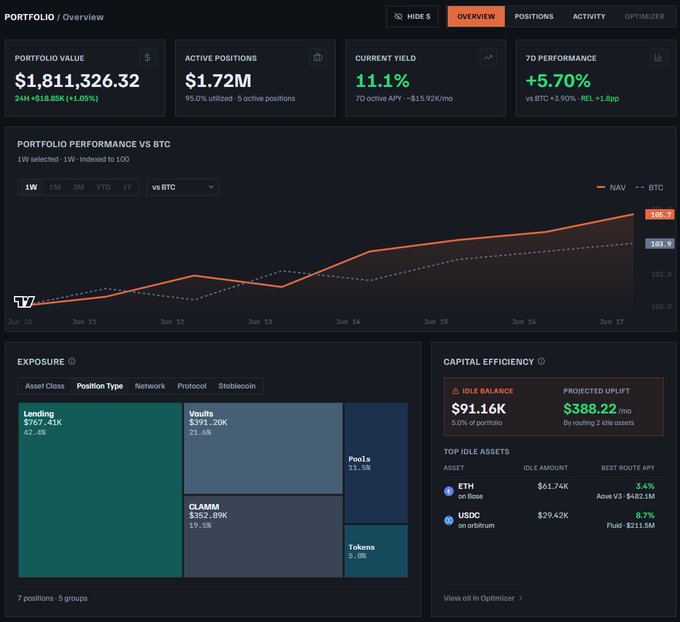The width and height of the screenshot is (680, 622).
Task: Click the 11.1% current yield value
Action: 382,81
